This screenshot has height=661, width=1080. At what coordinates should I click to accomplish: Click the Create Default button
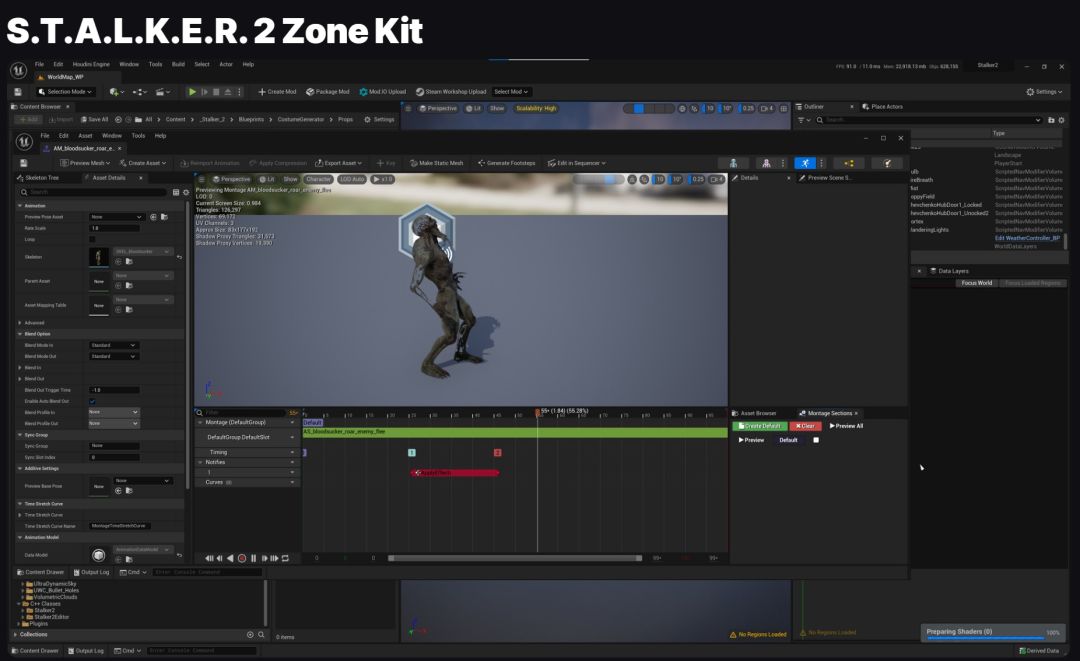coord(760,426)
